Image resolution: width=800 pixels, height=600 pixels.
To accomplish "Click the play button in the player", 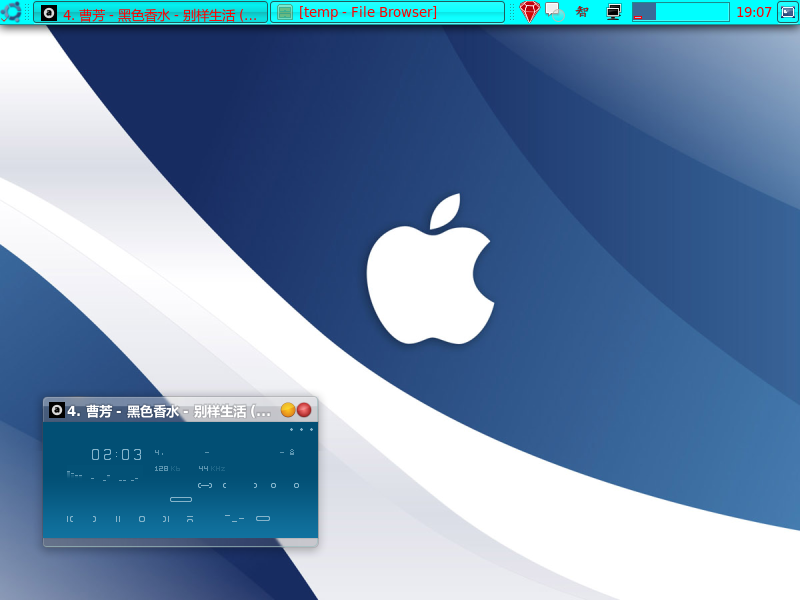I will click(x=94, y=519).
